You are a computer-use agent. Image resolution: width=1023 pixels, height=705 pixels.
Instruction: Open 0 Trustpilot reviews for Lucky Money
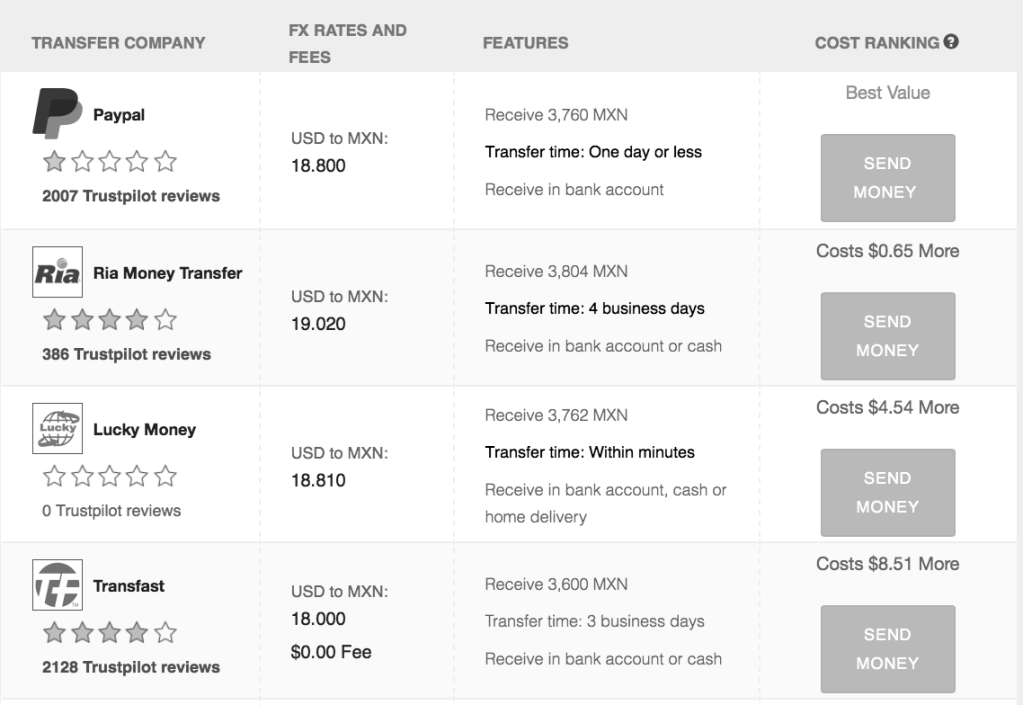[111, 511]
